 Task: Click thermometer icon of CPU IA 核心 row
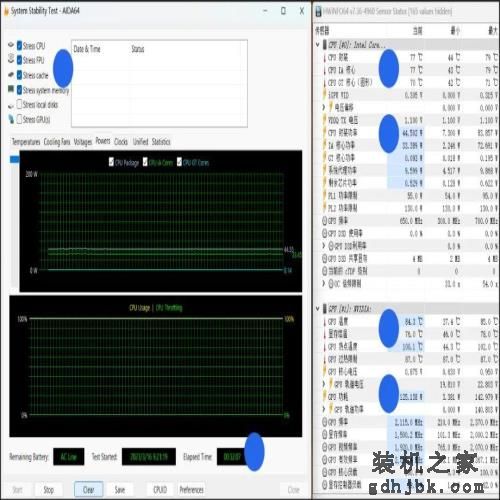(324, 70)
